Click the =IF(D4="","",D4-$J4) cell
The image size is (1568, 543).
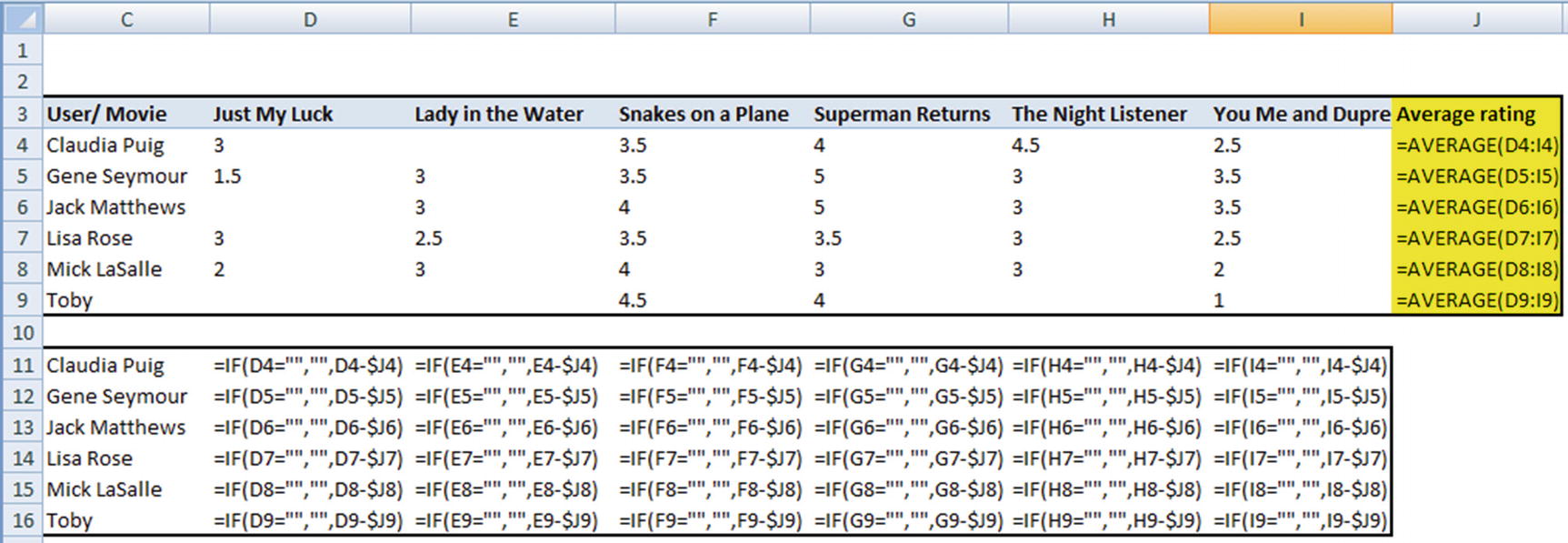pyautogui.click(x=309, y=366)
